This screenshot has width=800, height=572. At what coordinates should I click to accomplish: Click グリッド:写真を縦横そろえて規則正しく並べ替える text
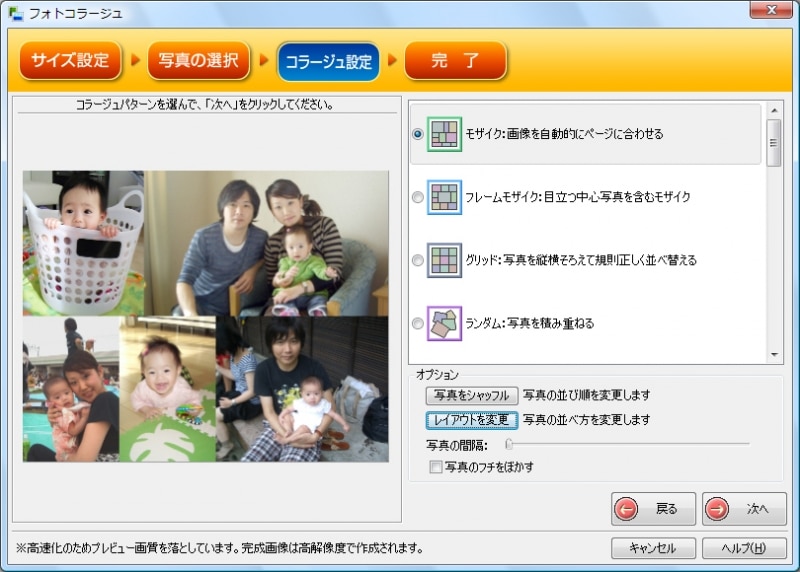click(x=581, y=260)
